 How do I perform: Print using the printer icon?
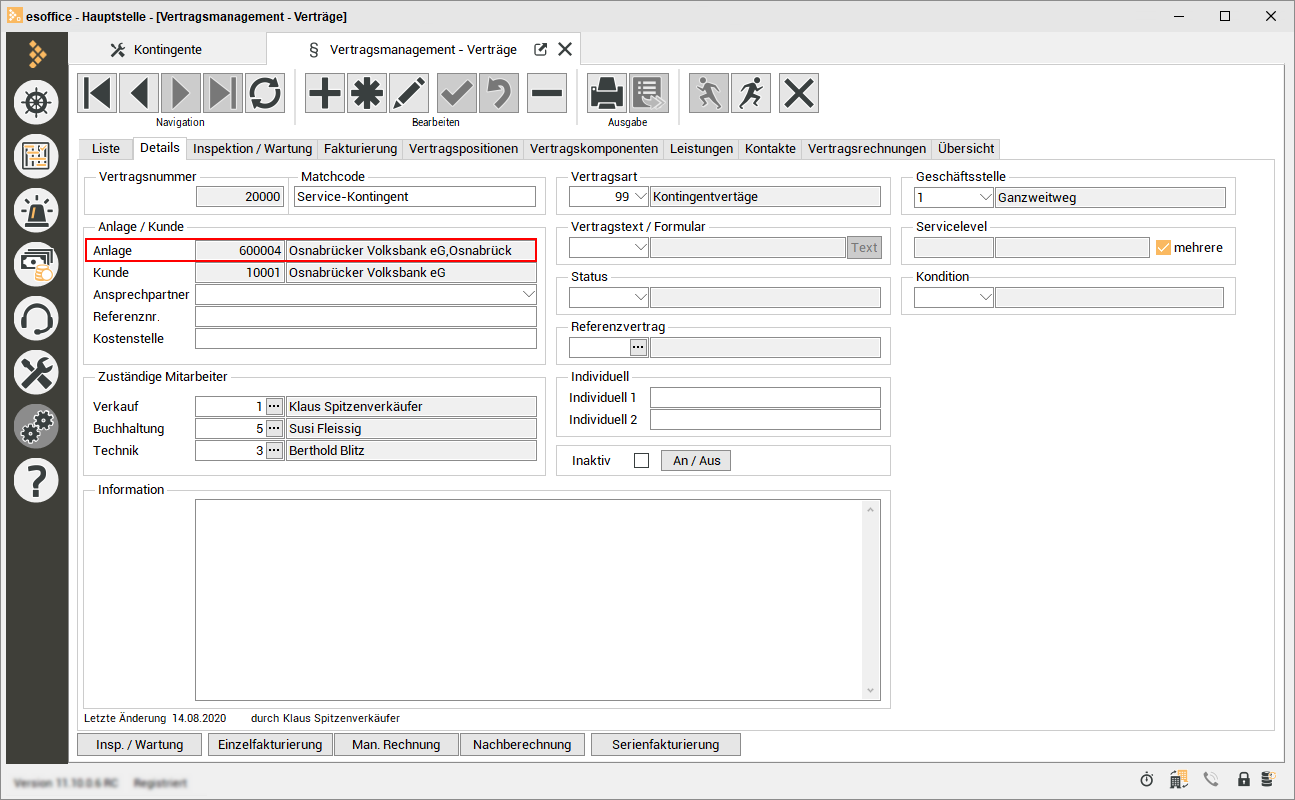pos(607,93)
